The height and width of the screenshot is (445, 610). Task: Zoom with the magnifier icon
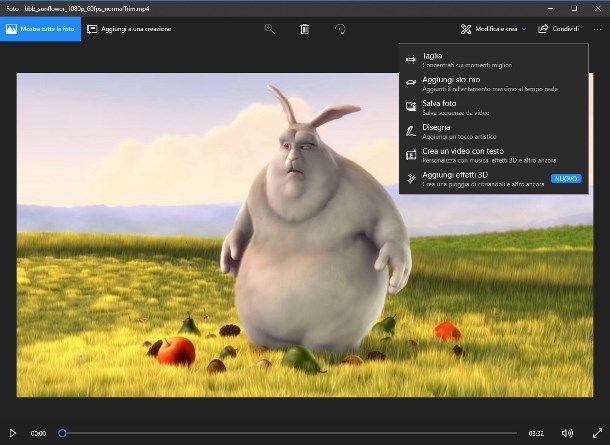(x=270, y=29)
